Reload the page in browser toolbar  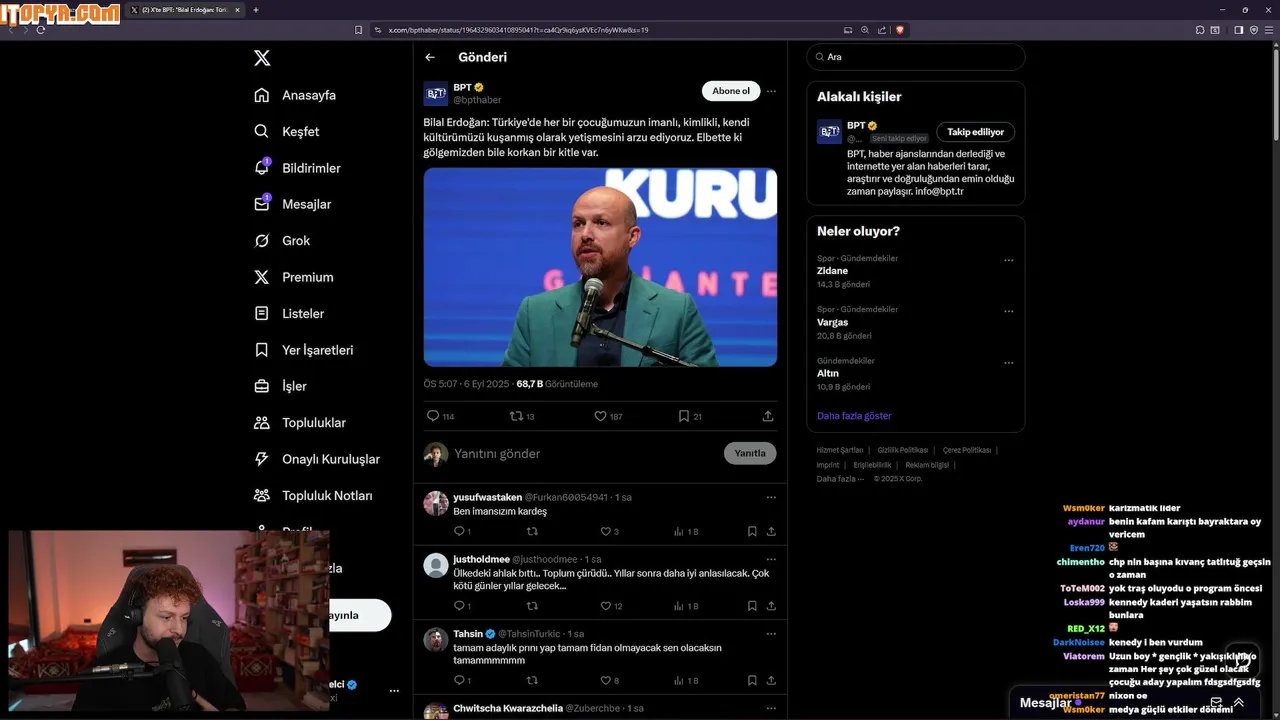point(41,30)
